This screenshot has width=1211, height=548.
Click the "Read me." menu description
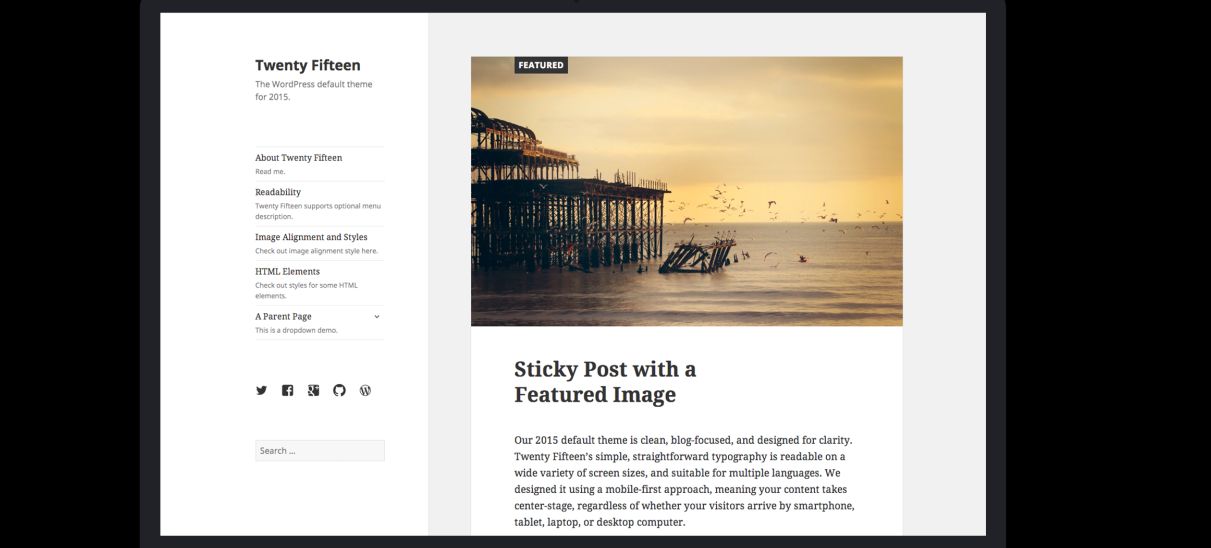pyautogui.click(x=270, y=171)
